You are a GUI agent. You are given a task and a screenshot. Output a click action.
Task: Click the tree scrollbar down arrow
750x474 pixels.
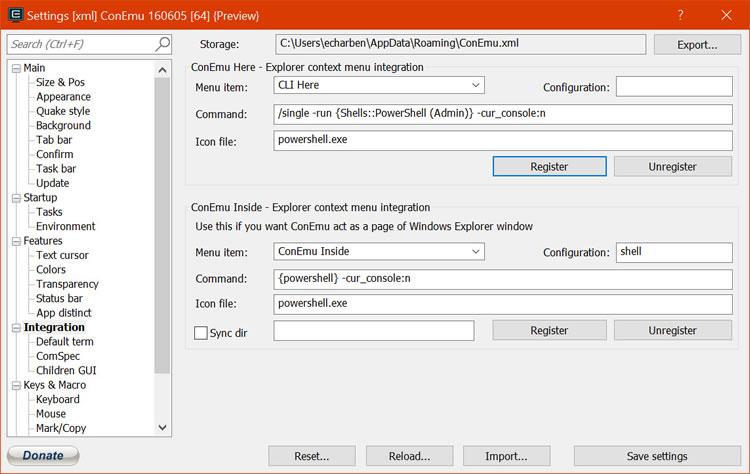163,427
